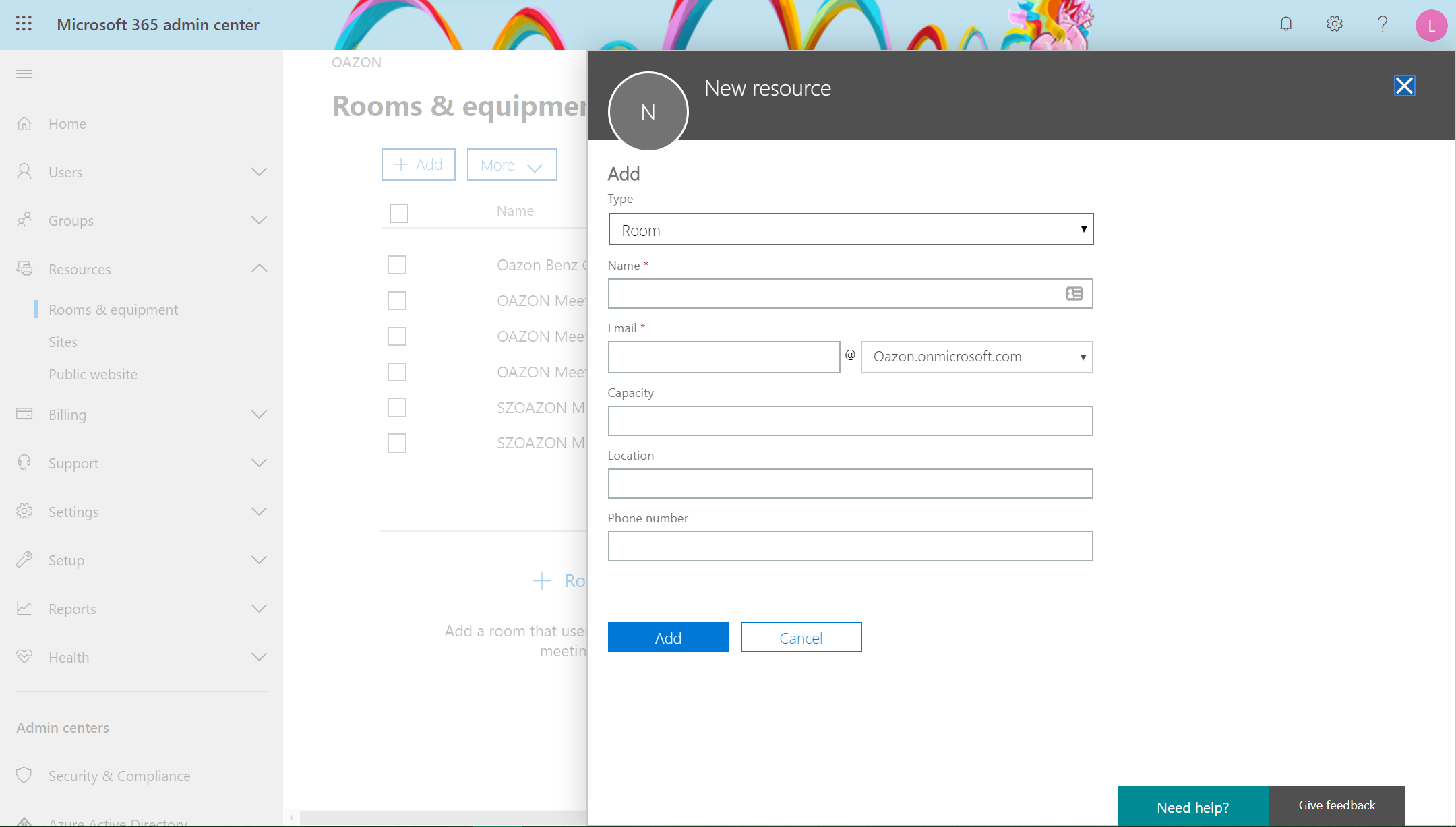Expand the Groups chevron

259,220
